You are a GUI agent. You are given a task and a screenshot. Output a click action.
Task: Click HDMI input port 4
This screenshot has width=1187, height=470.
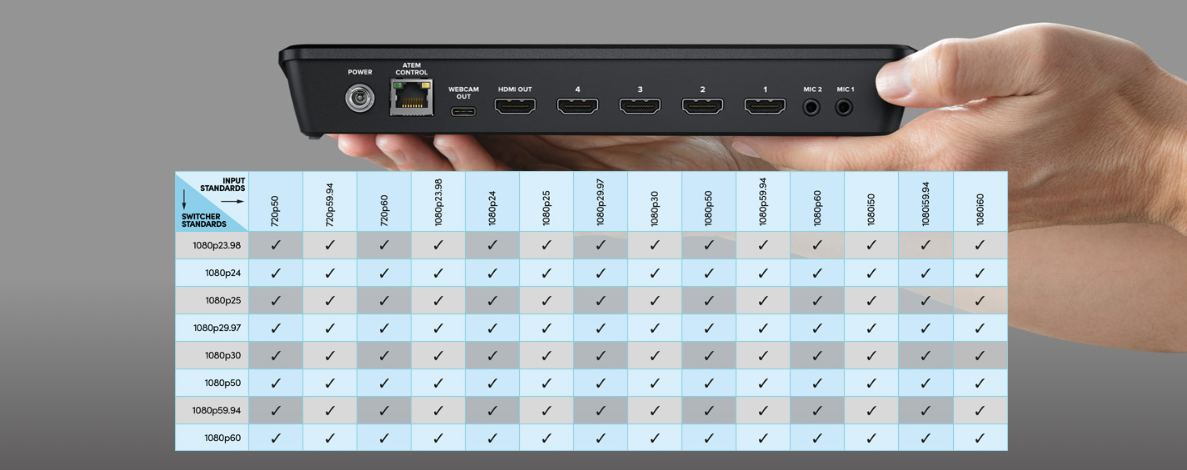(578, 106)
